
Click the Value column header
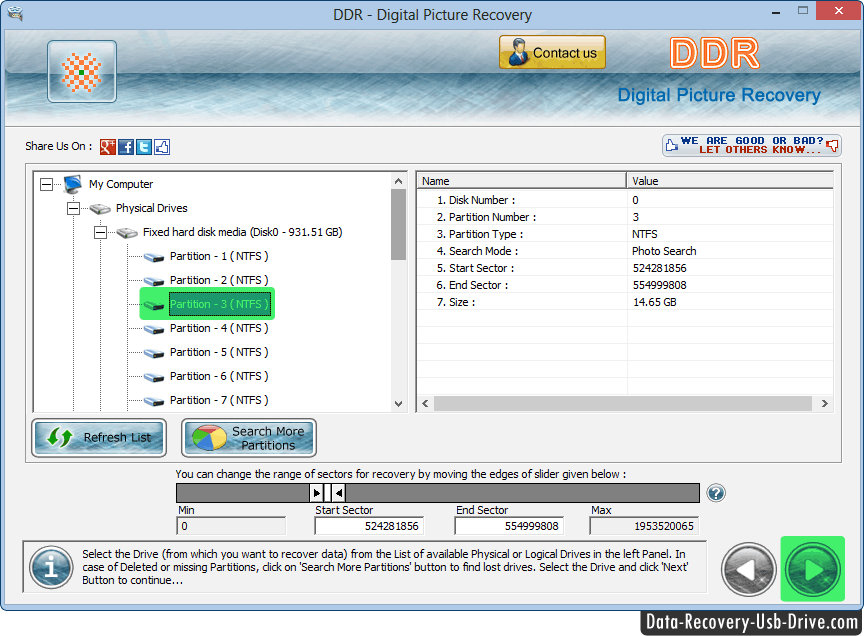click(730, 181)
